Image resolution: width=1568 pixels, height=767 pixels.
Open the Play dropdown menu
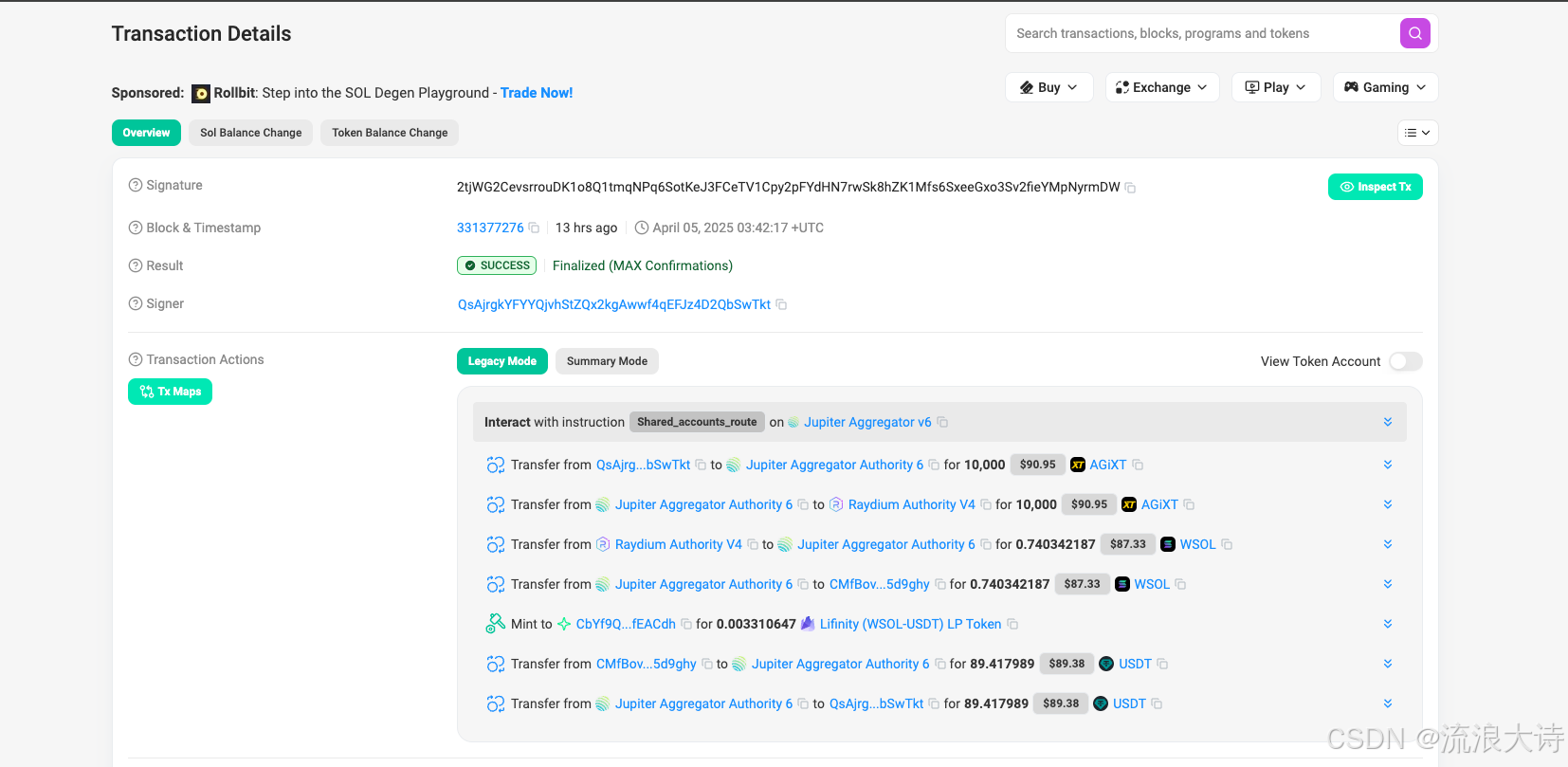tap(1276, 87)
